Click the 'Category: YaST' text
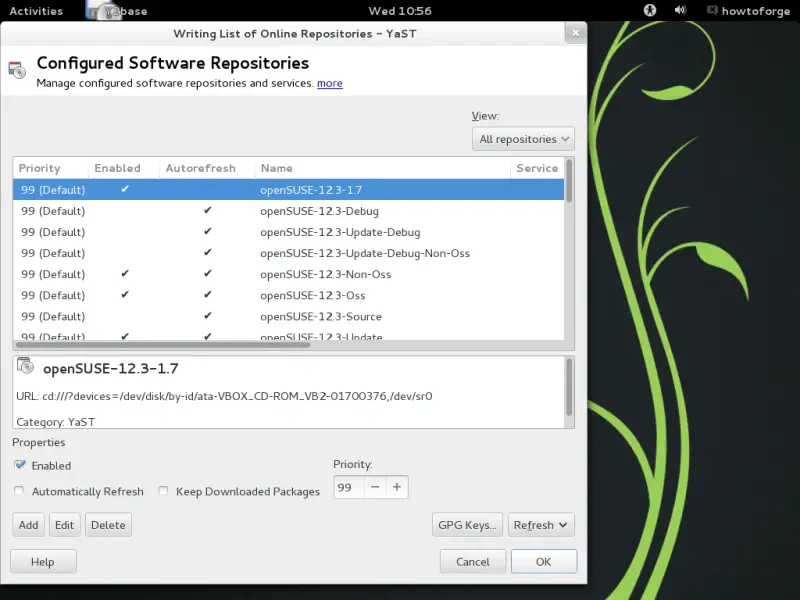 pyautogui.click(x=55, y=422)
